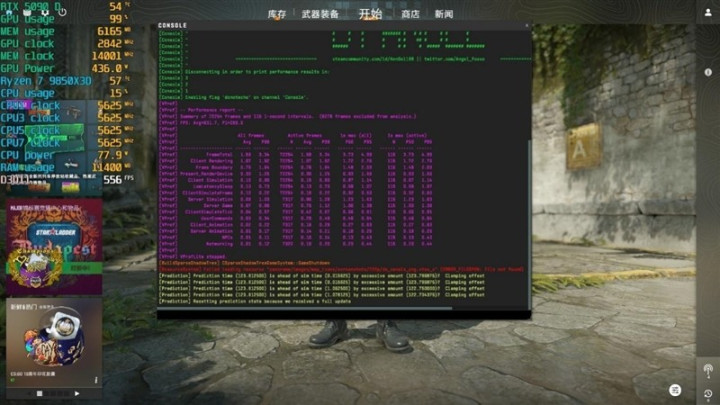Click the 'RAM usage' overlay label
The width and height of the screenshot is (720, 405).
click(x=28, y=168)
